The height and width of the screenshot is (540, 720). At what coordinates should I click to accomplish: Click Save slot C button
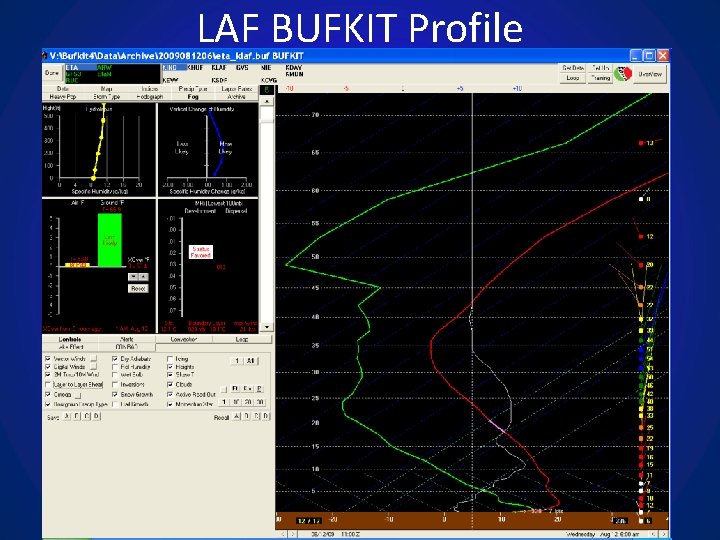[86, 416]
